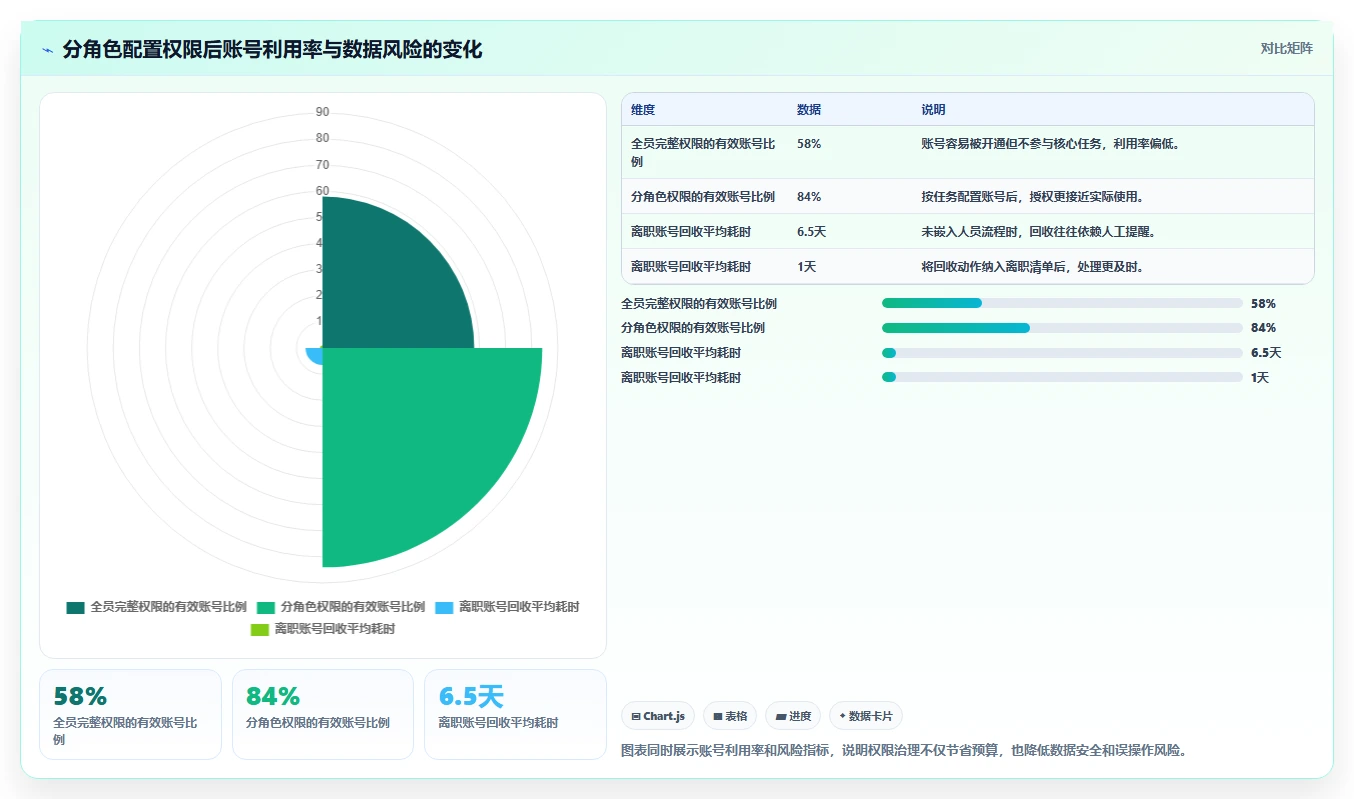
Task: Select the 表格 chip
Action: (730, 716)
